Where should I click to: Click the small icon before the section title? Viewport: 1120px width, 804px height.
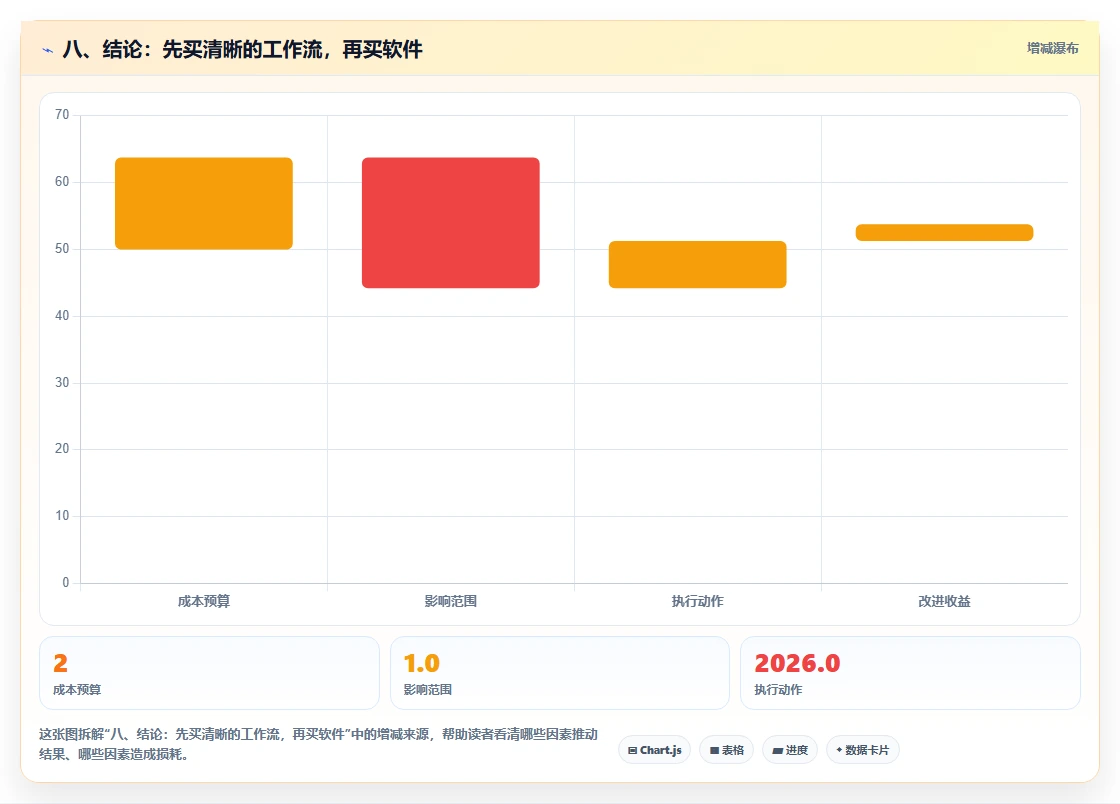(x=48, y=50)
